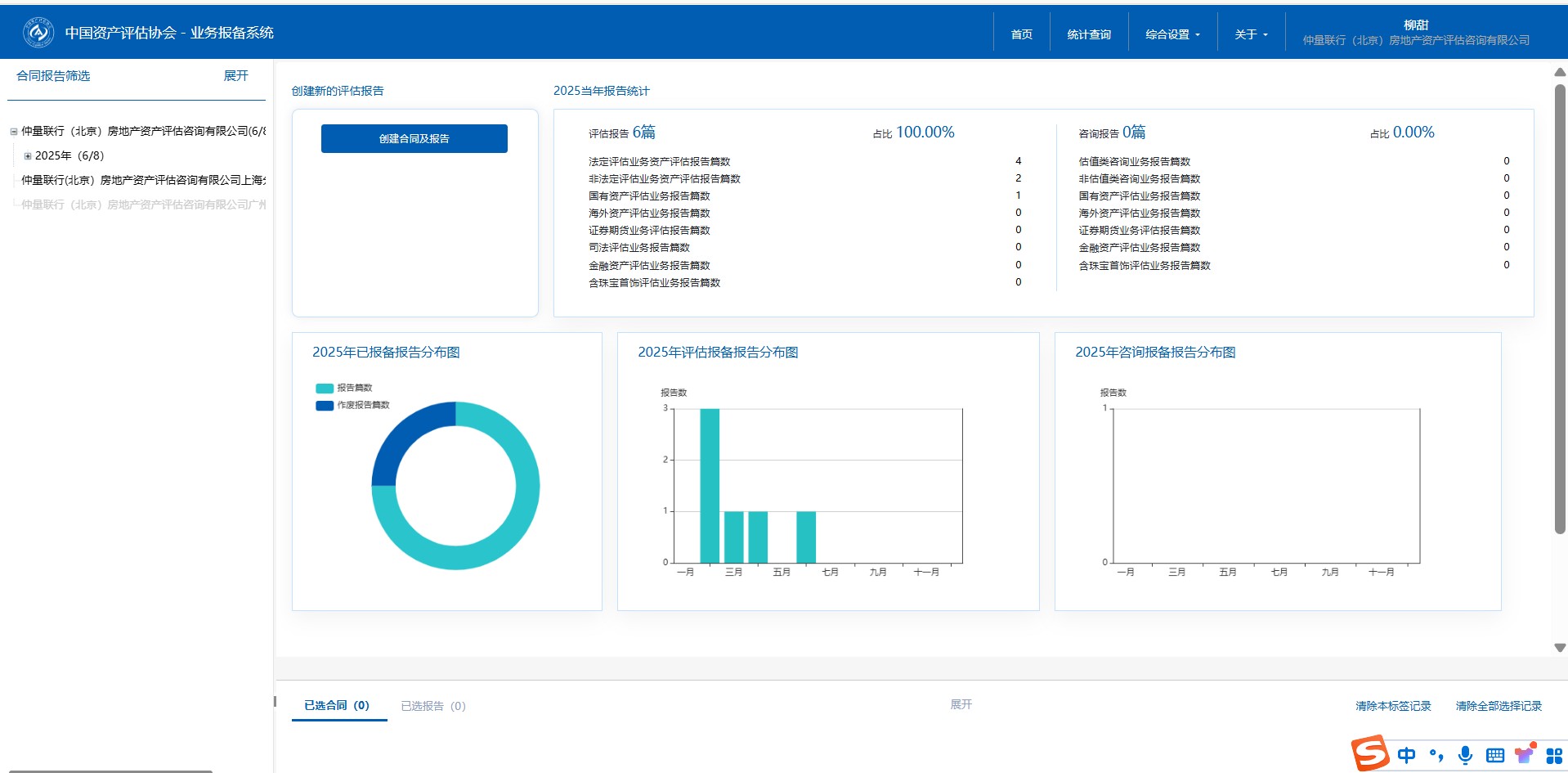1568x773 pixels.
Task: Click the 清除全部选择记录 link
Action: click(x=1498, y=706)
